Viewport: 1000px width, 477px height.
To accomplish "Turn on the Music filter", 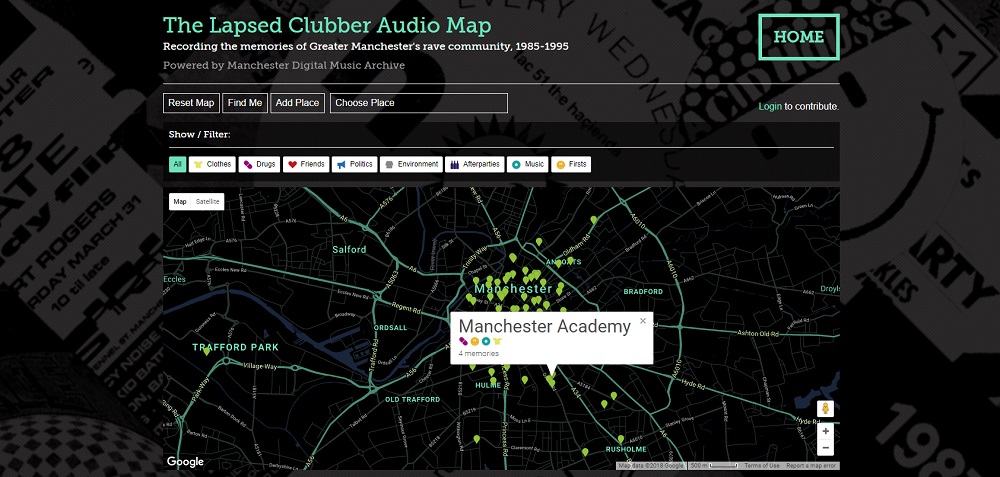I will coord(528,164).
